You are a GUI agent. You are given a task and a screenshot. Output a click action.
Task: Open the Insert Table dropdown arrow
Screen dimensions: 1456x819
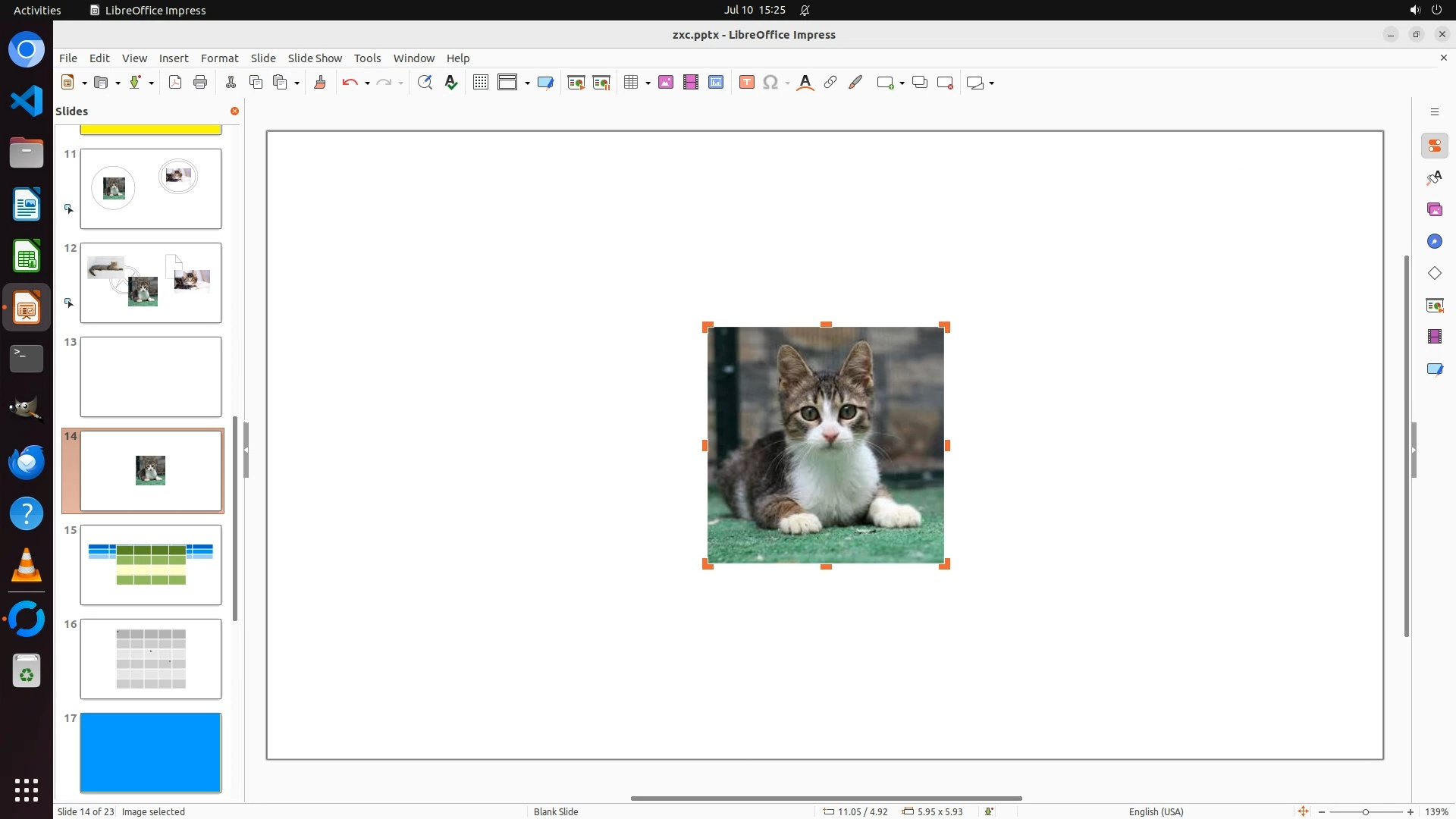click(x=648, y=83)
